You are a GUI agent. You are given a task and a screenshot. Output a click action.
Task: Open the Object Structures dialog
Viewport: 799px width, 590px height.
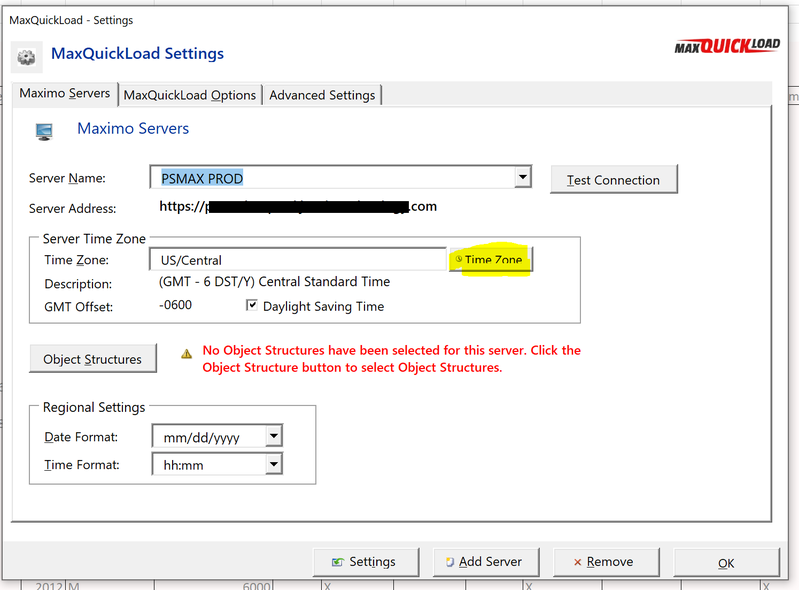click(x=93, y=359)
